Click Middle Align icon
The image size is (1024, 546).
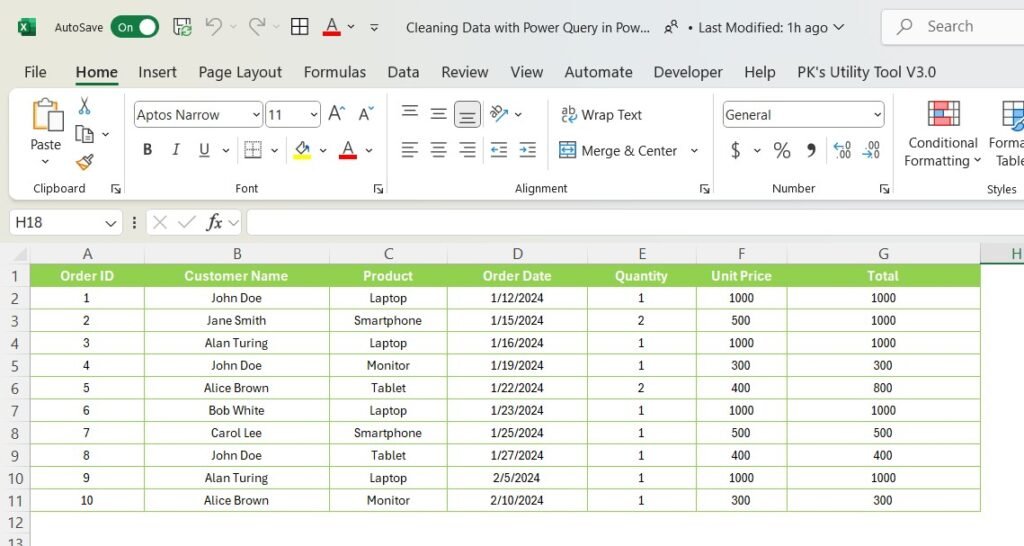[x=438, y=114]
